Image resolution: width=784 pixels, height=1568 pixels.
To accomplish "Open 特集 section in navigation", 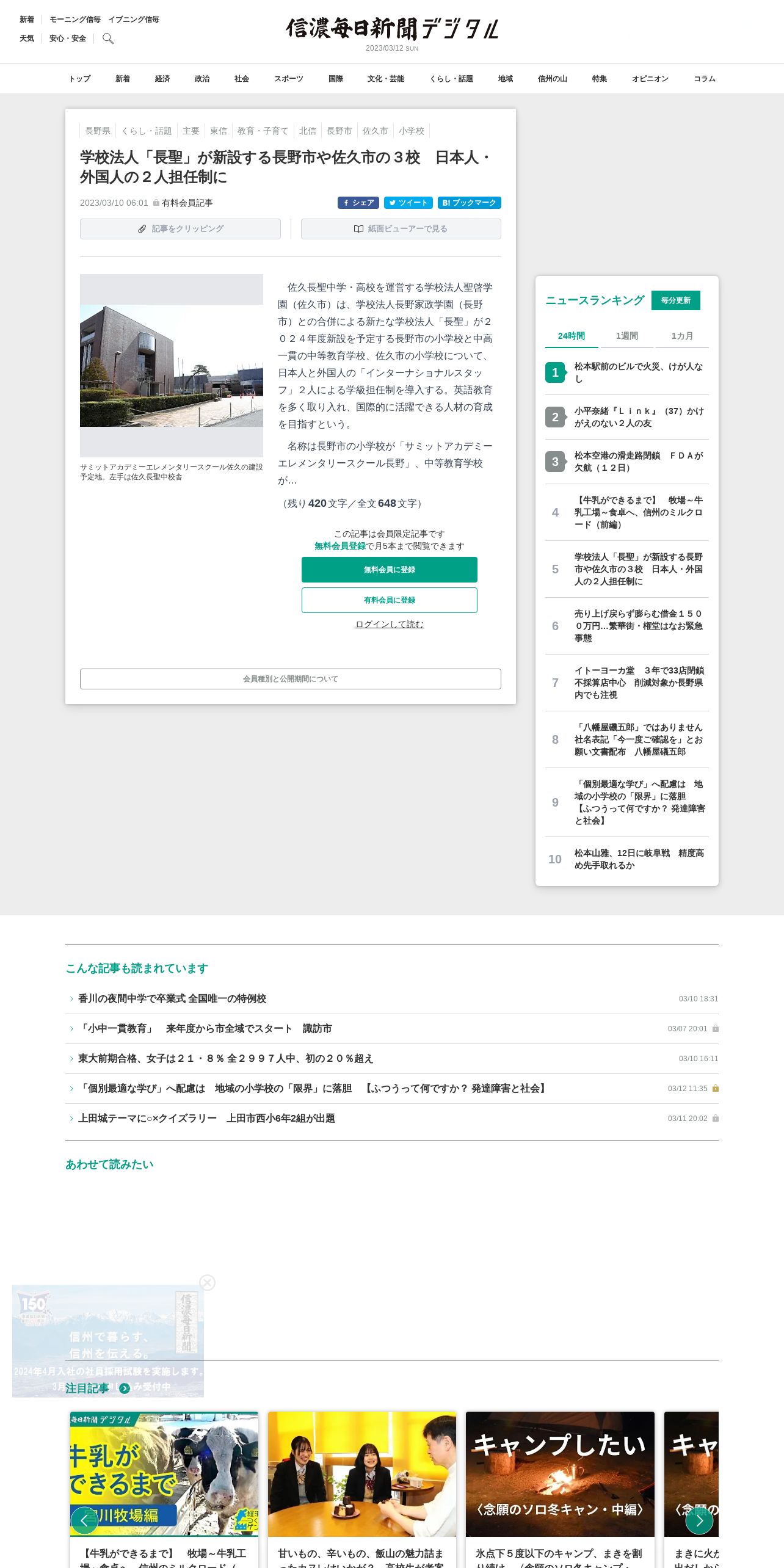I will pyautogui.click(x=600, y=79).
